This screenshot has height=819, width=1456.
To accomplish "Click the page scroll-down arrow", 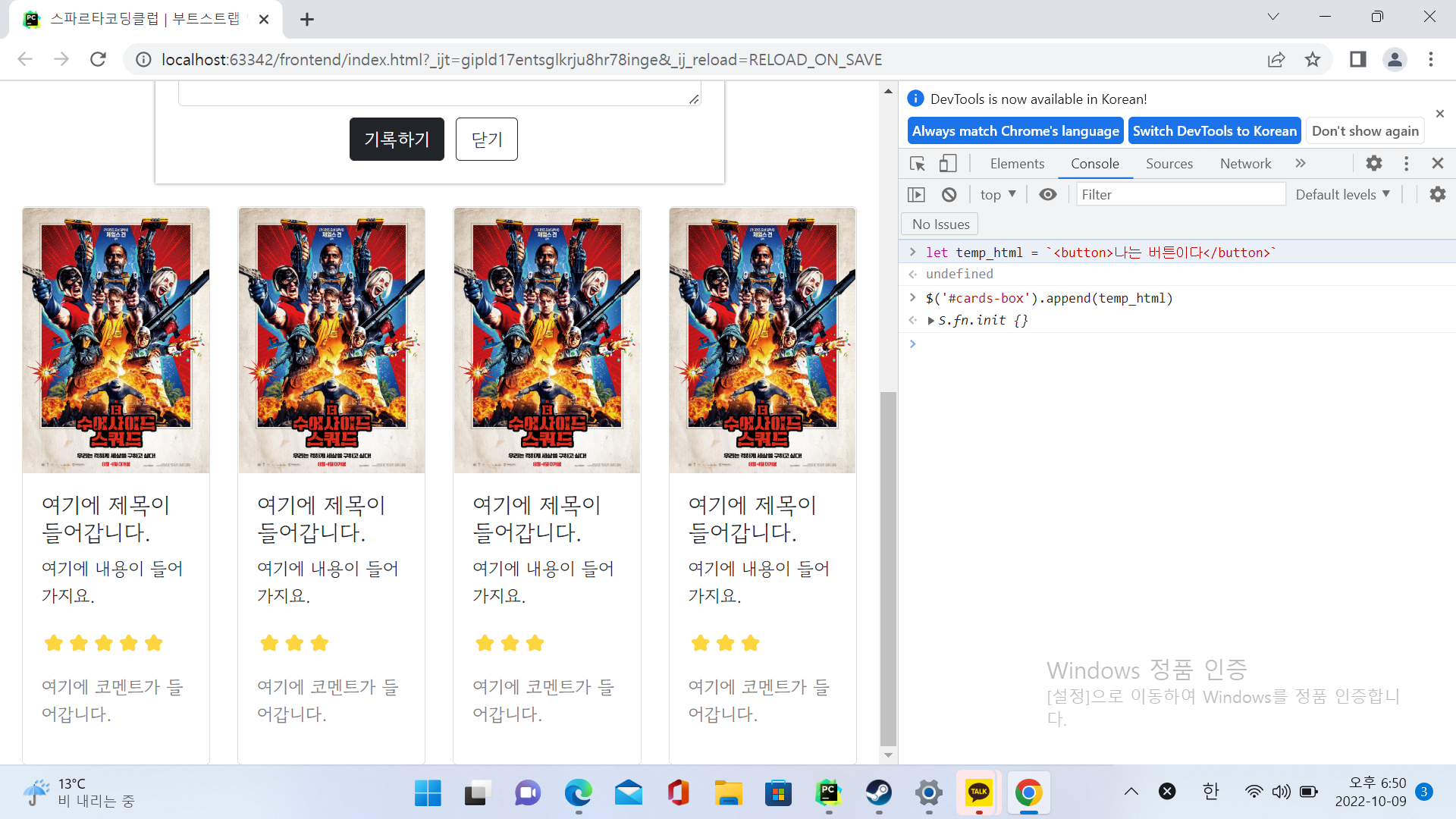I will [888, 755].
